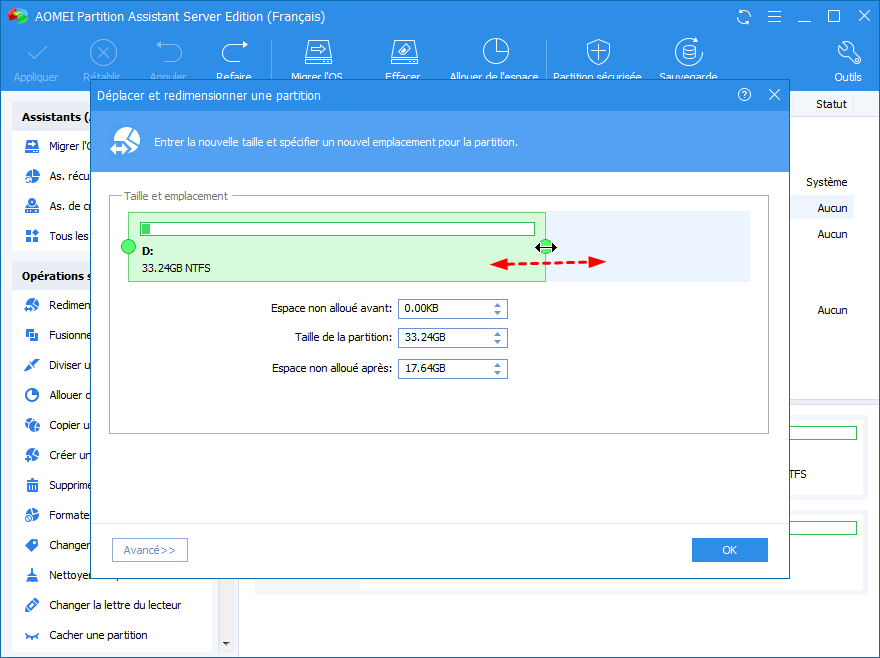
Task: Click the Refaire redo arrow icon
Action: (234, 52)
